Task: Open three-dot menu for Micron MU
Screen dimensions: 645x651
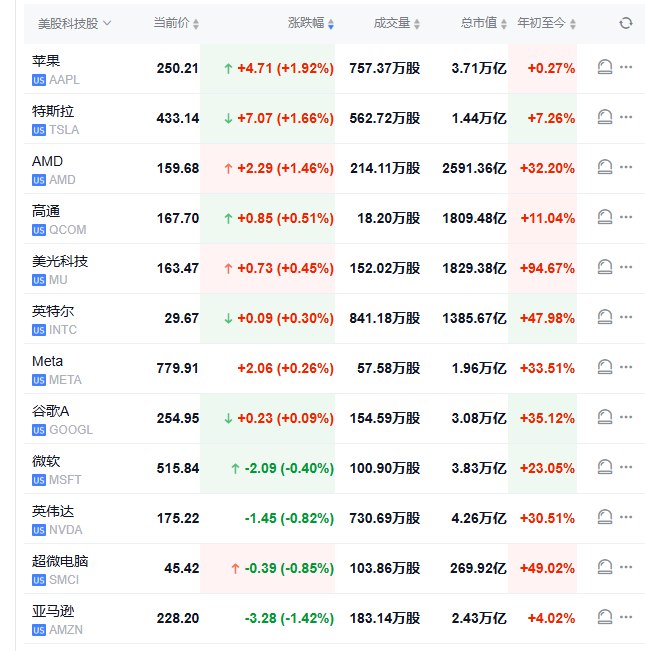Action: tap(627, 267)
